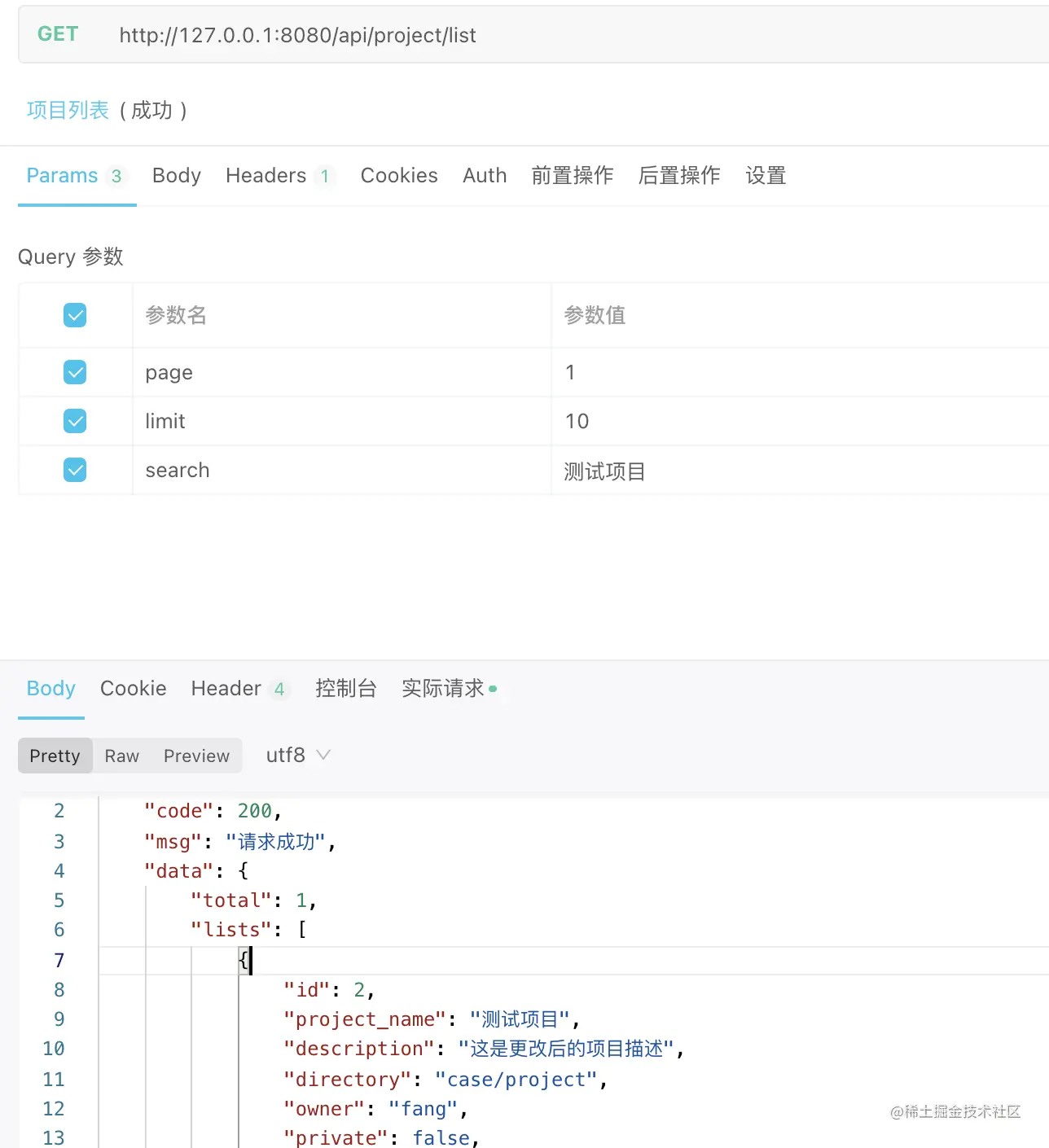1049x1148 pixels.
Task: Uncheck the page parameter checkbox
Action: pyautogui.click(x=75, y=372)
